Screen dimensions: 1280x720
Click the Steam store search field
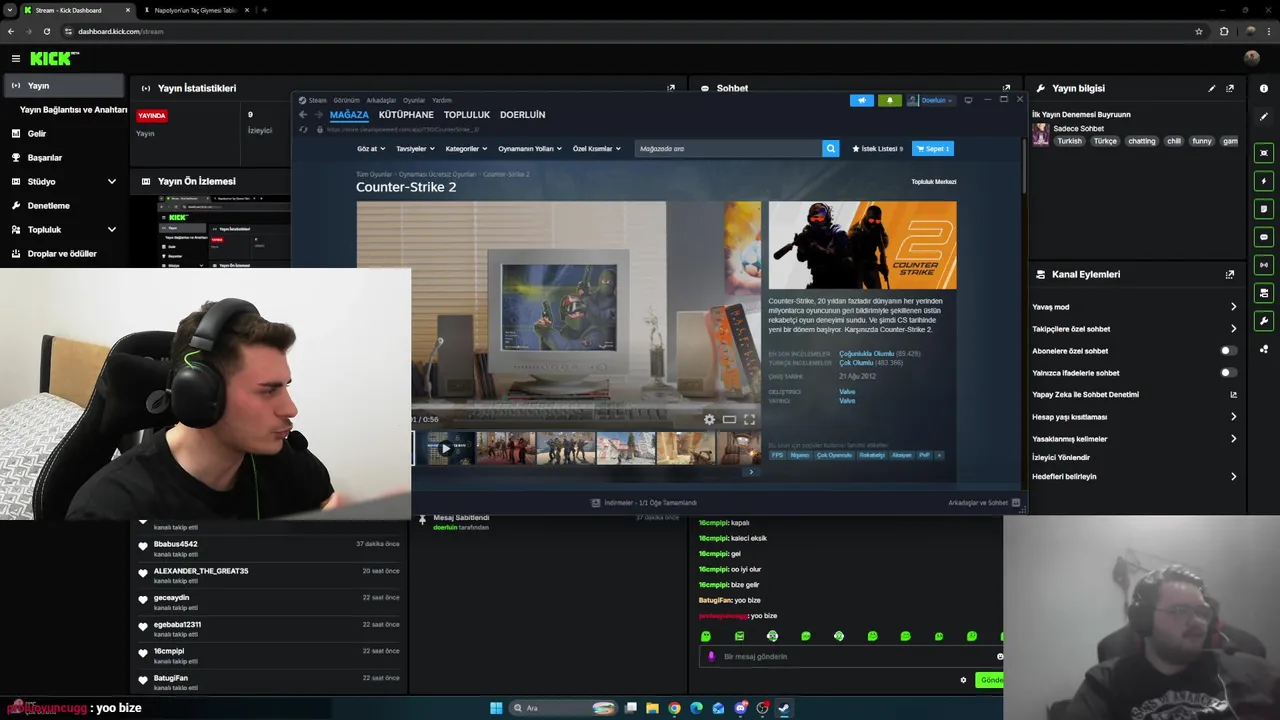727,149
